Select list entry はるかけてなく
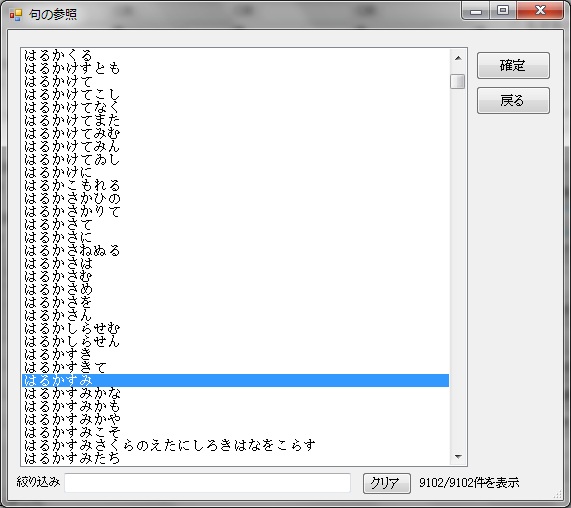571x508 pixels. click(235, 107)
